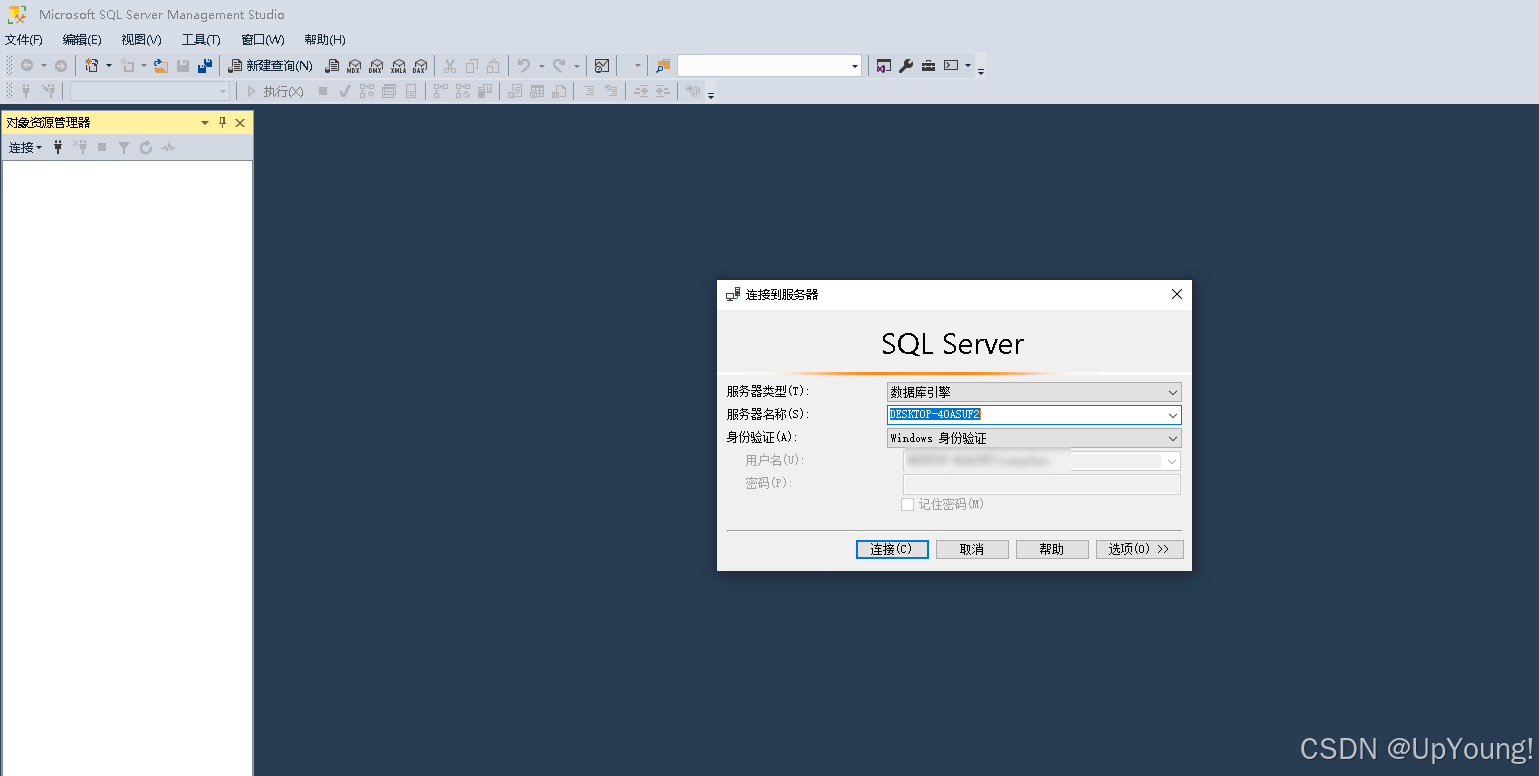Click the Visual Studio window icon

pyautogui.click(x=884, y=66)
